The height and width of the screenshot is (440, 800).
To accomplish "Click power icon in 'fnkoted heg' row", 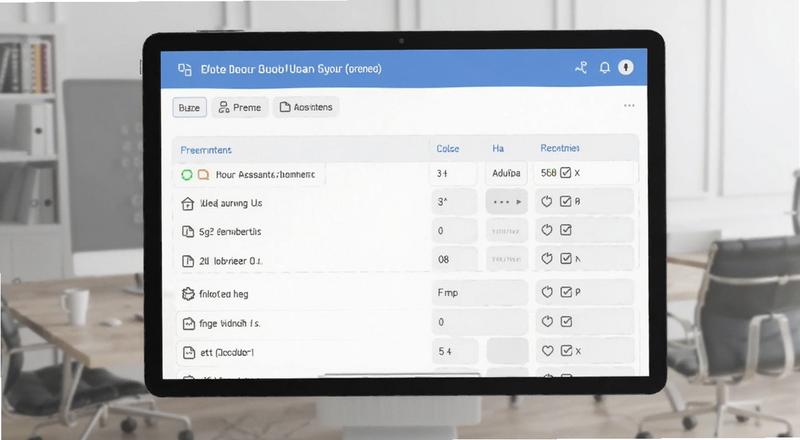I will tap(547, 292).
